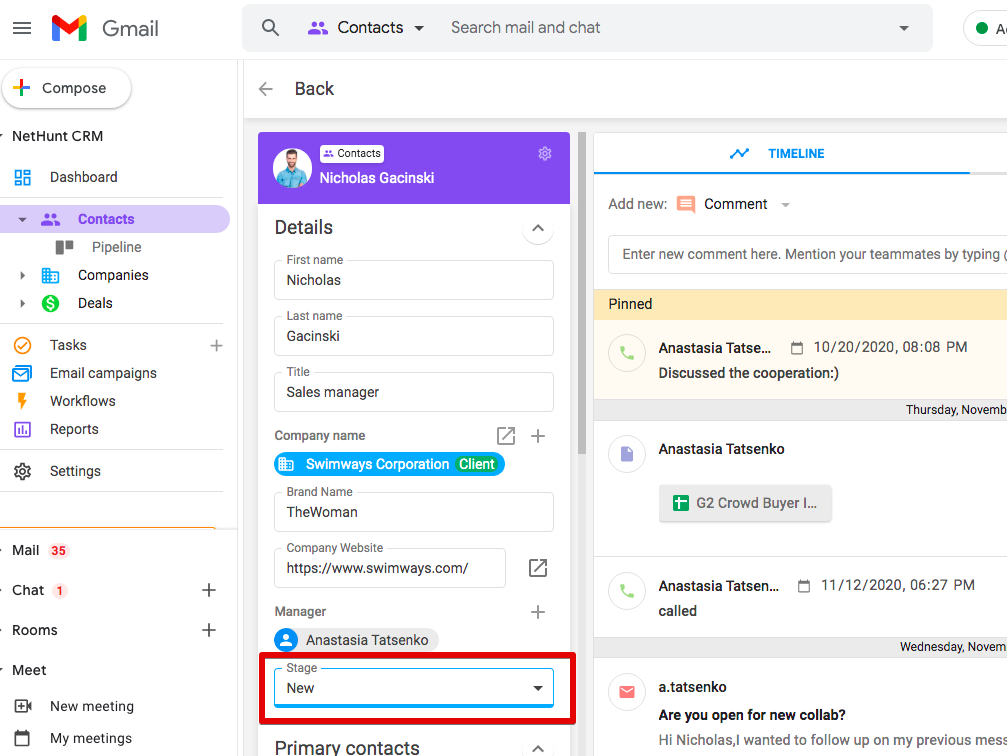Start a new chat with plus icon
1007x756 pixels.
(209, 590)
